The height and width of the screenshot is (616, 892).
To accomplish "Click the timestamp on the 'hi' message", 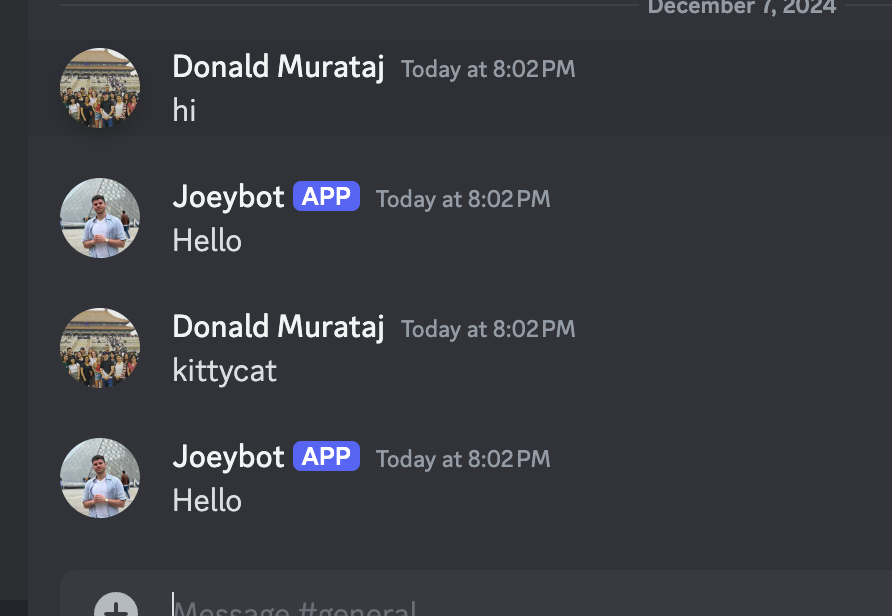I will pos(488,69).
